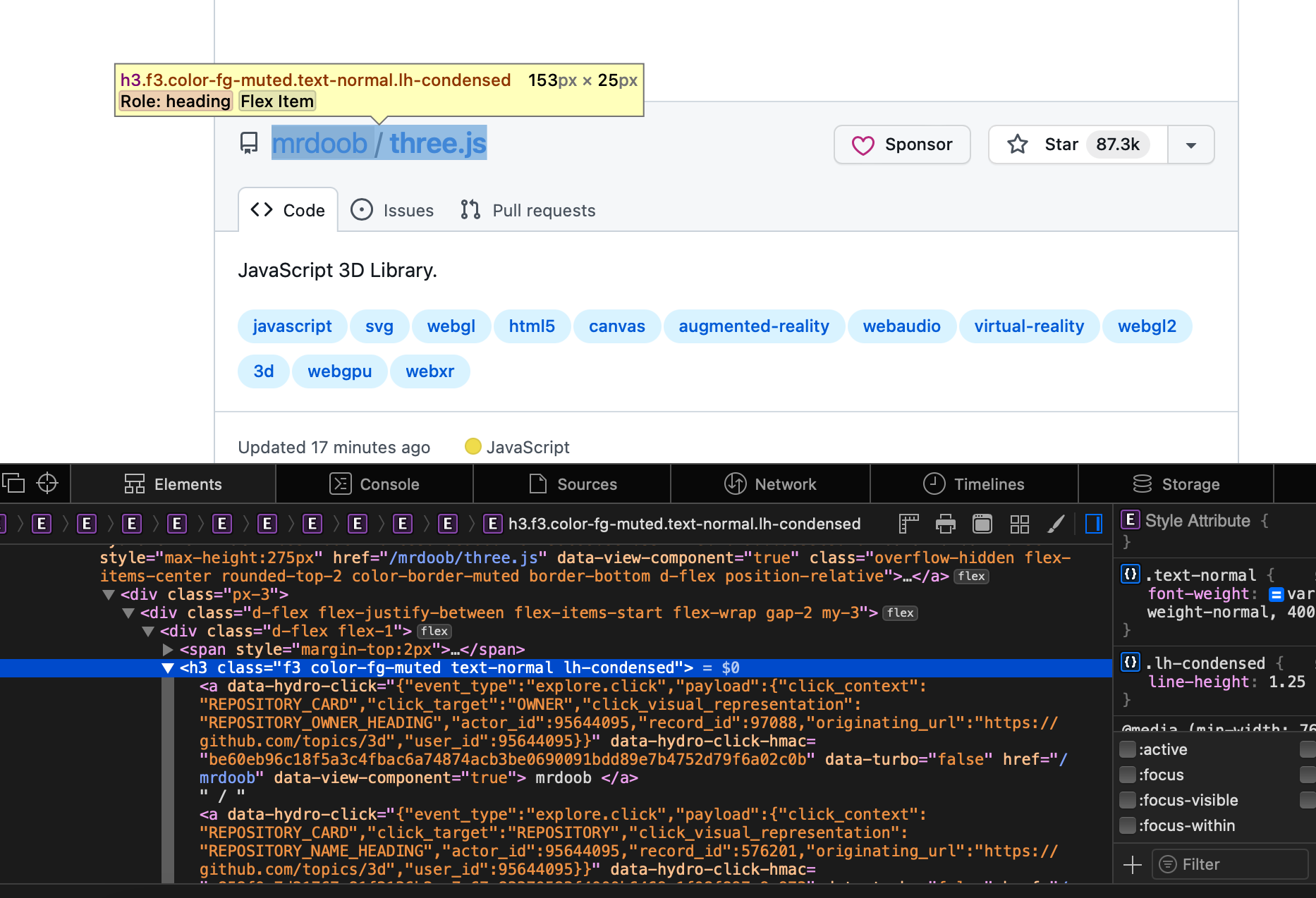Click the 'Updated 17 minutes ago' text

334,447
